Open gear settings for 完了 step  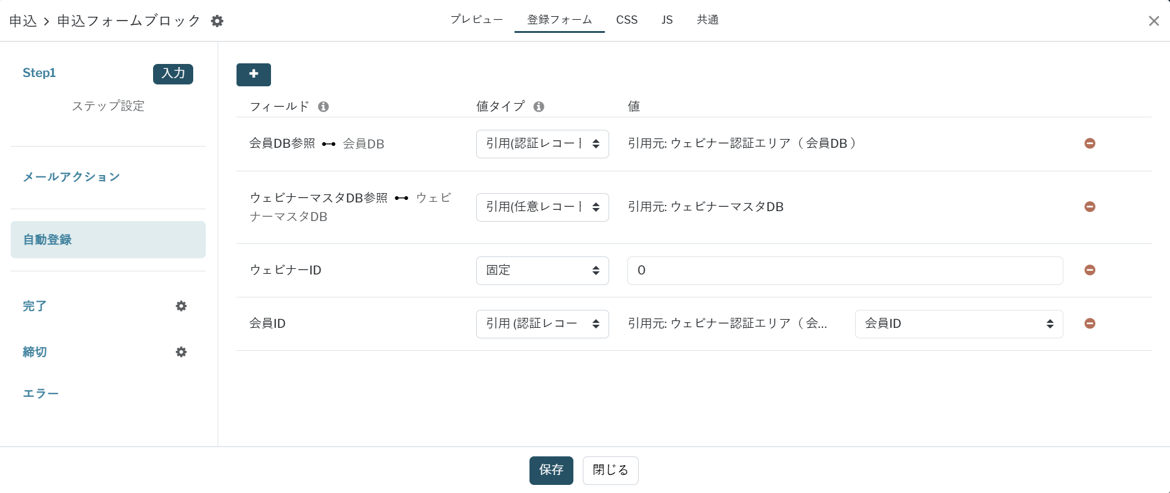click(181, 306)
